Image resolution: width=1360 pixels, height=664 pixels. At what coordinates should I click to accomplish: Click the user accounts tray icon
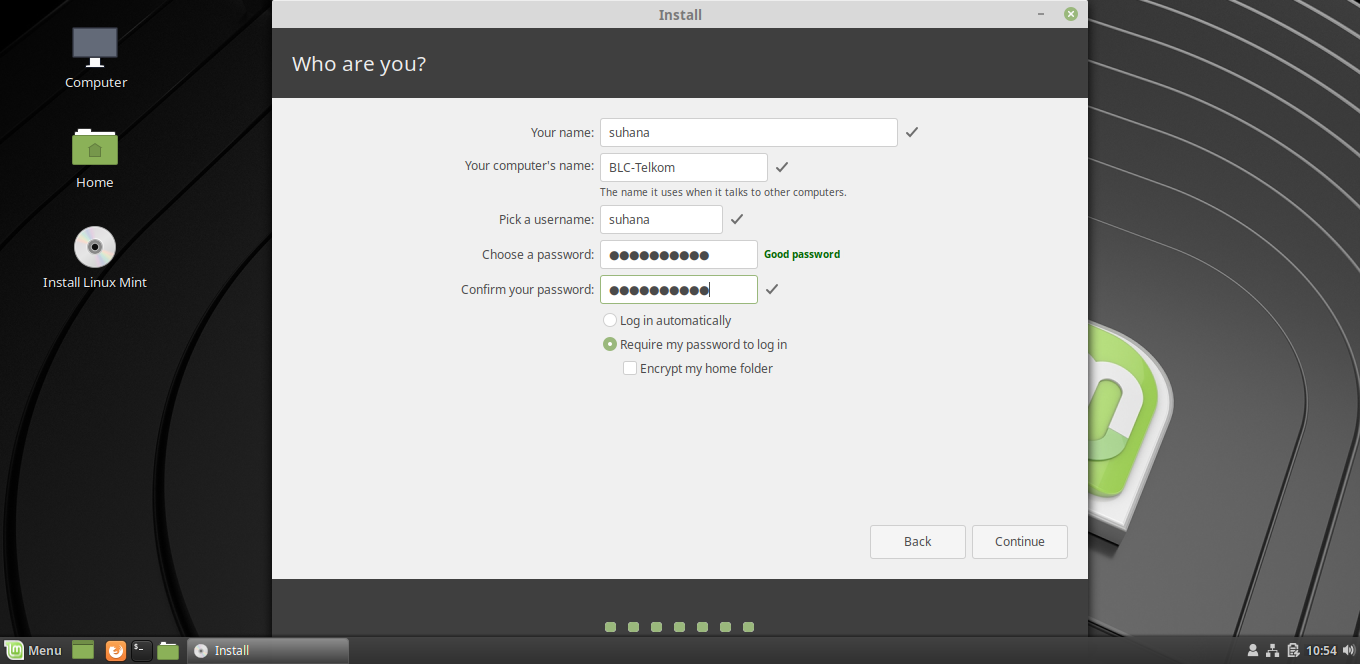click(1253, 650)
